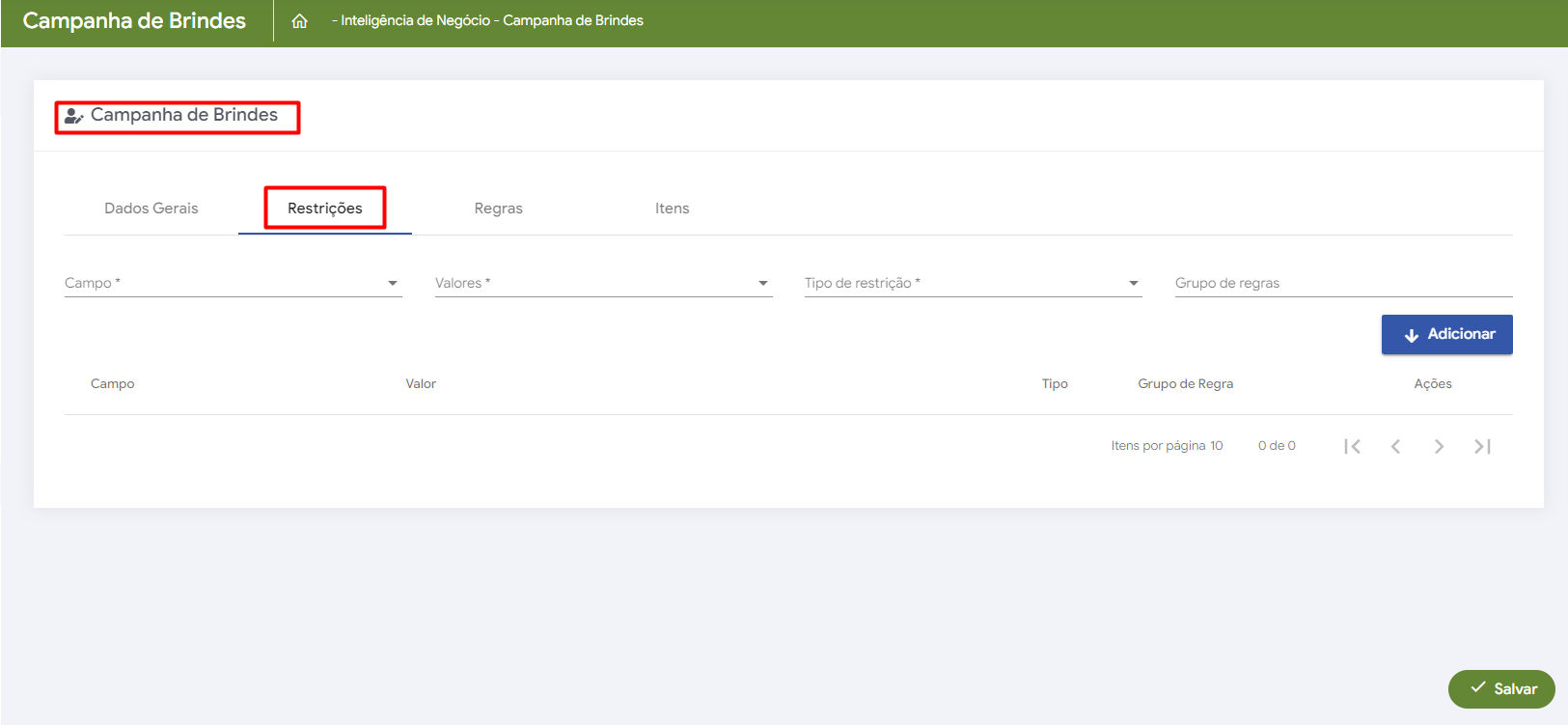Open the Valores dropdown
1568x725 pixels.
point(603,283)
